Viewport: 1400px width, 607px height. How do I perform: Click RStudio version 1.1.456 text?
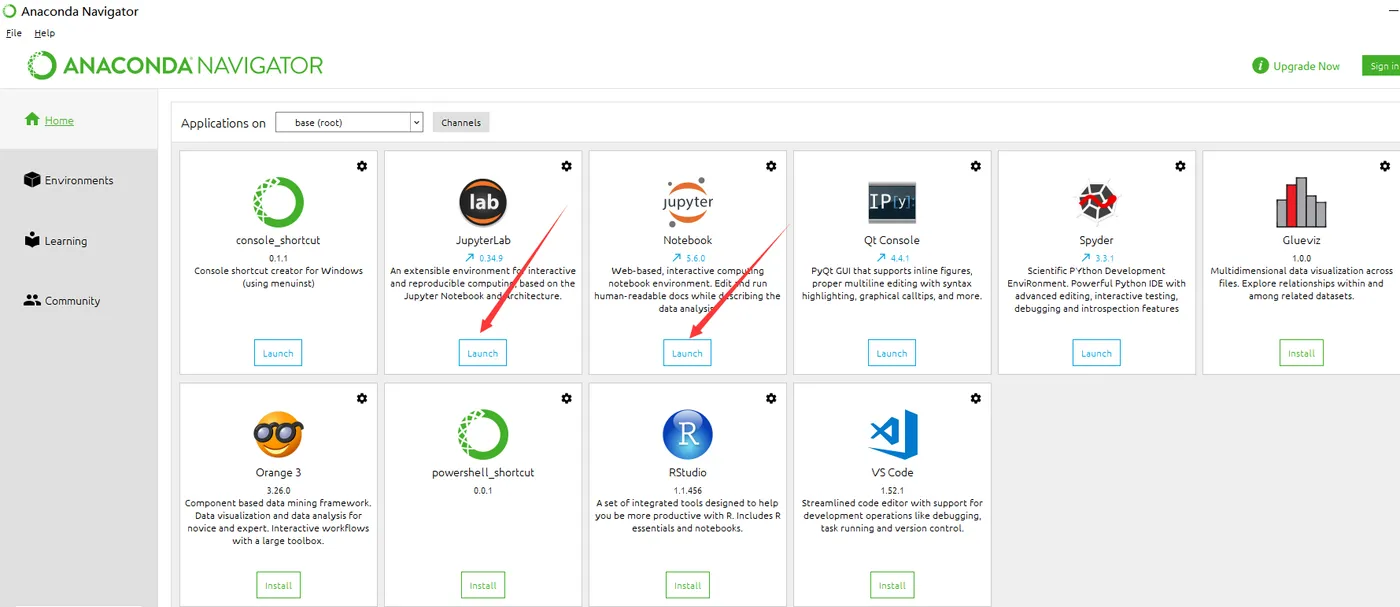pyautogui.click(x=687, y=490)
